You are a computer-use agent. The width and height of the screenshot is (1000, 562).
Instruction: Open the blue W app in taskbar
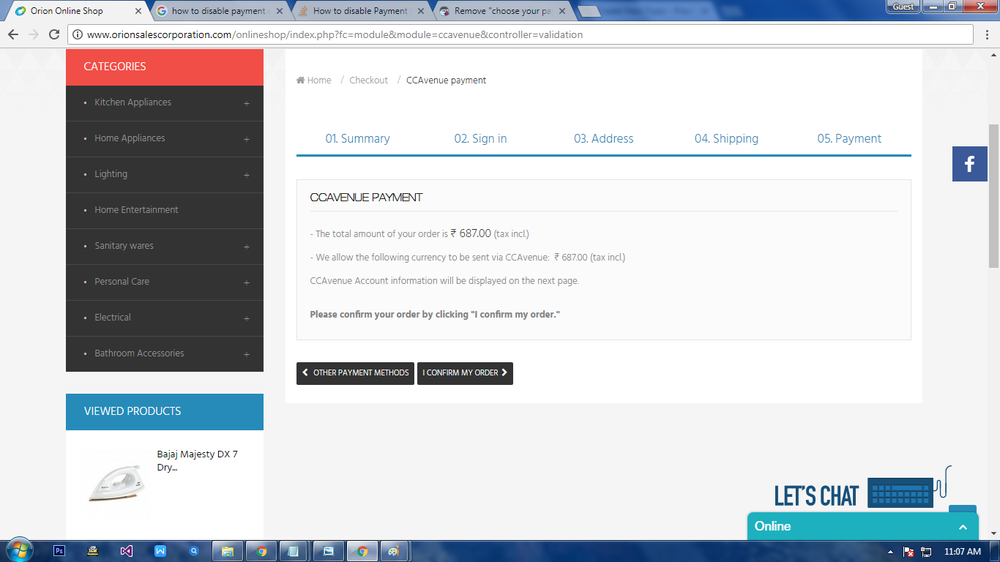pos(160,551)
